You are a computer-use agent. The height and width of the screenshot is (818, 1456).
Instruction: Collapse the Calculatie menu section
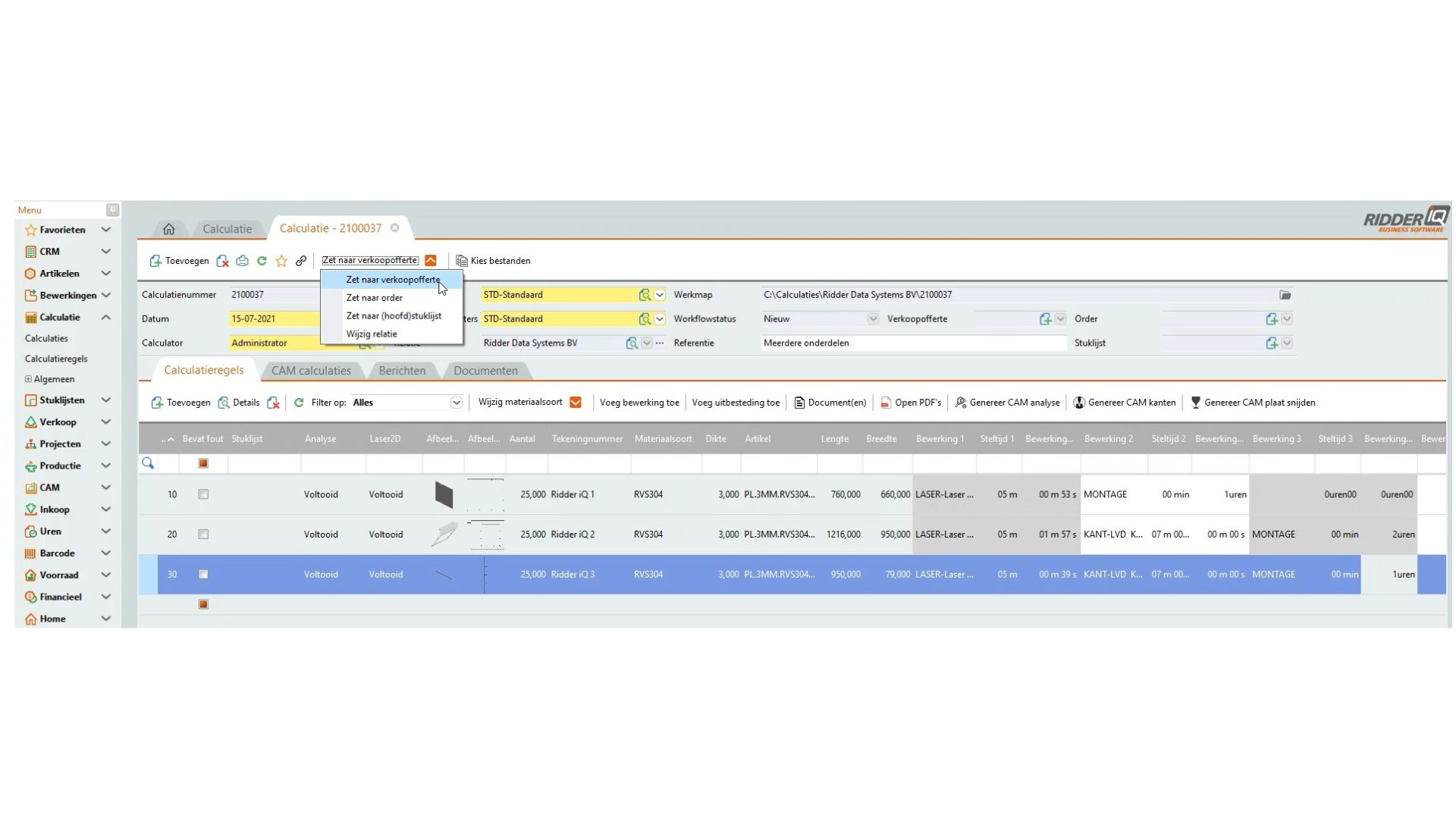point(106,318)
